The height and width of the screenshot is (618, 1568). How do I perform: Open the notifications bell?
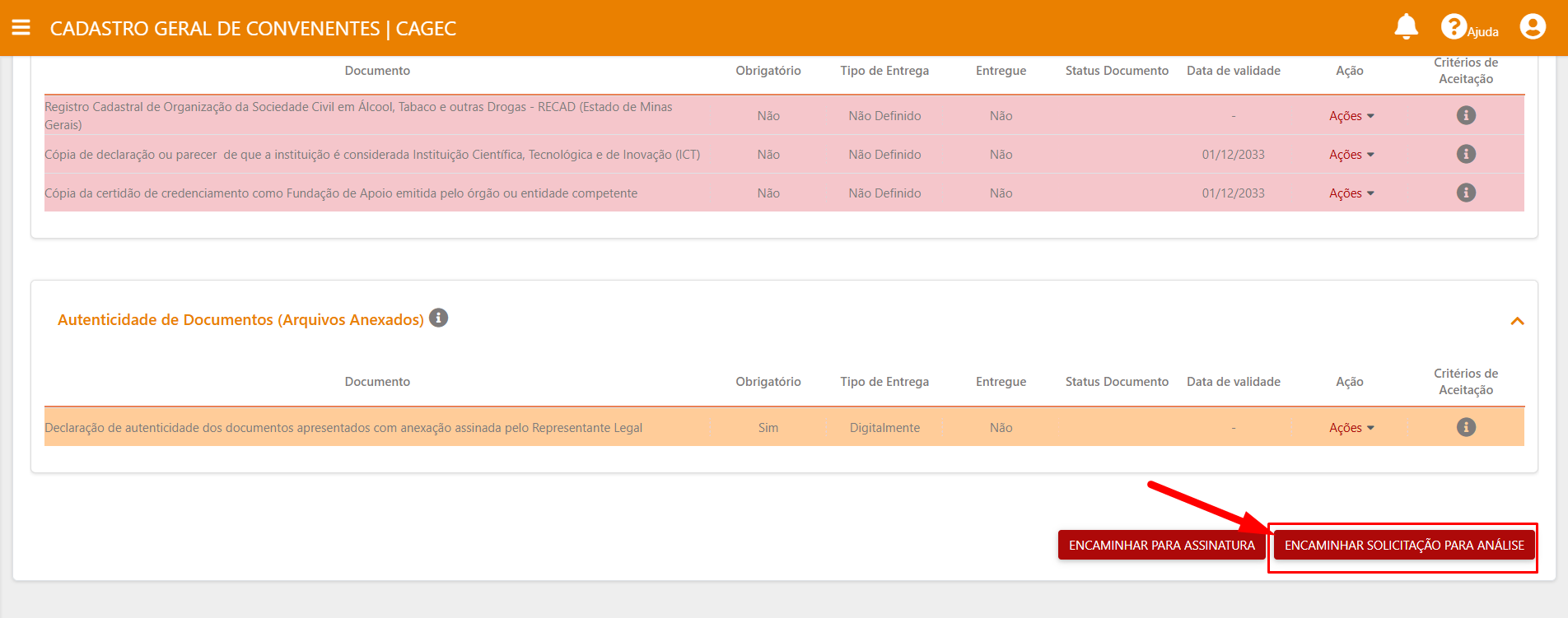coord(1406,27)
